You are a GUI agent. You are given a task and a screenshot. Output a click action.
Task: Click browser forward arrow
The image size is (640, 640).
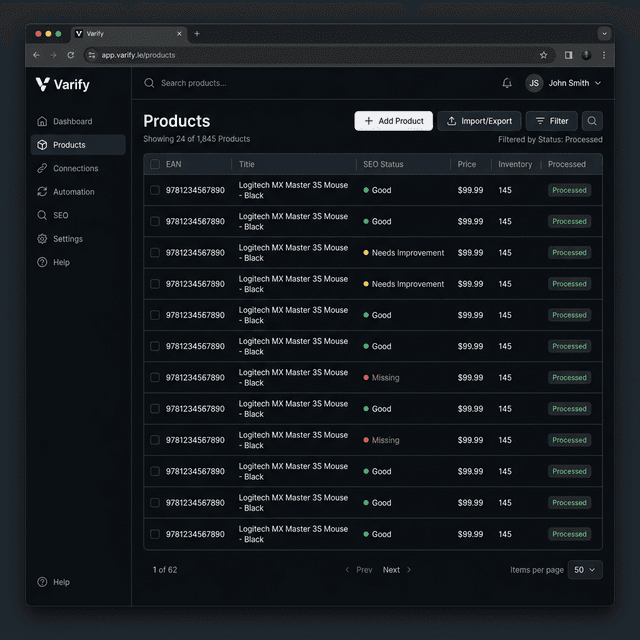53,55
